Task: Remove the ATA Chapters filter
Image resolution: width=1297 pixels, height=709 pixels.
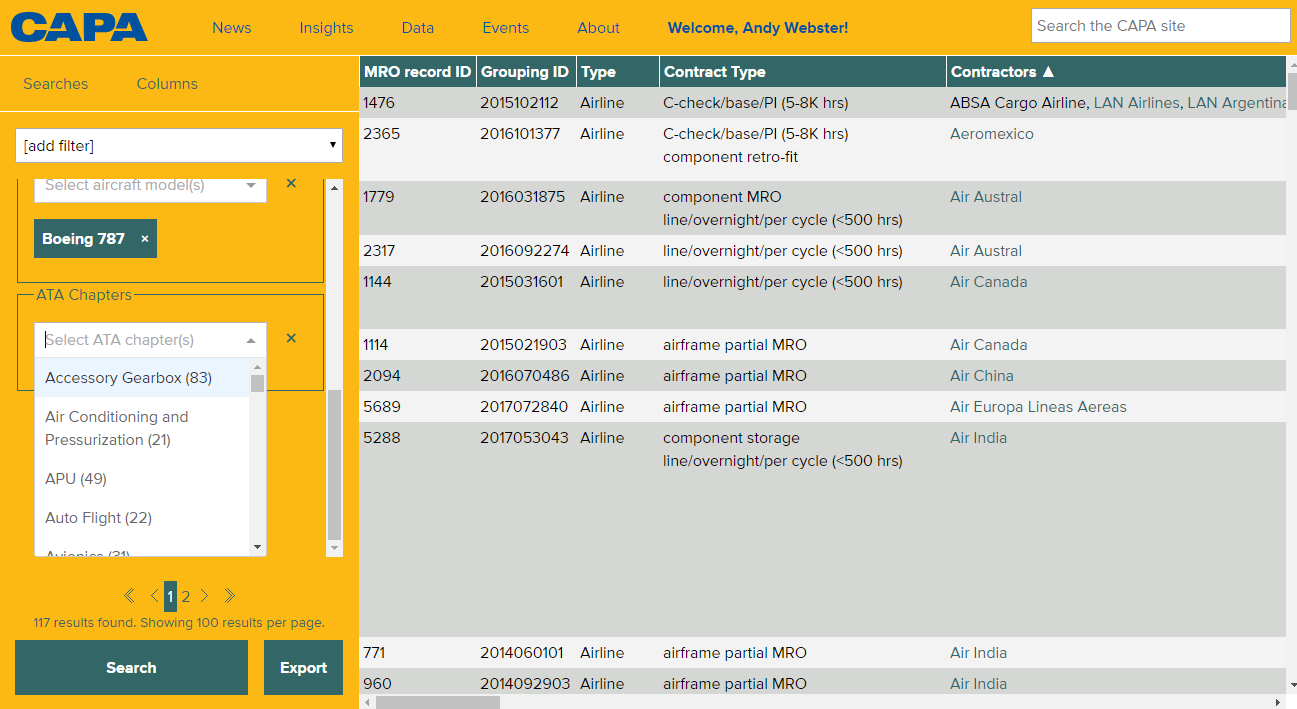Action: coord(291,339)
